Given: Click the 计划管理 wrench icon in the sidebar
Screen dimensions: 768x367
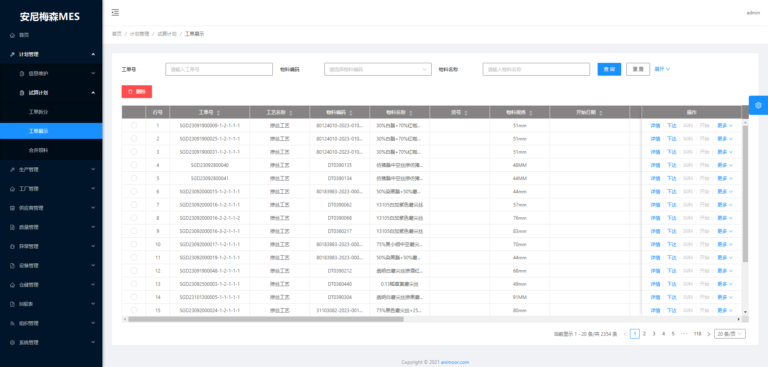Looking at the screenshot, I should click(x=12, y=54).
